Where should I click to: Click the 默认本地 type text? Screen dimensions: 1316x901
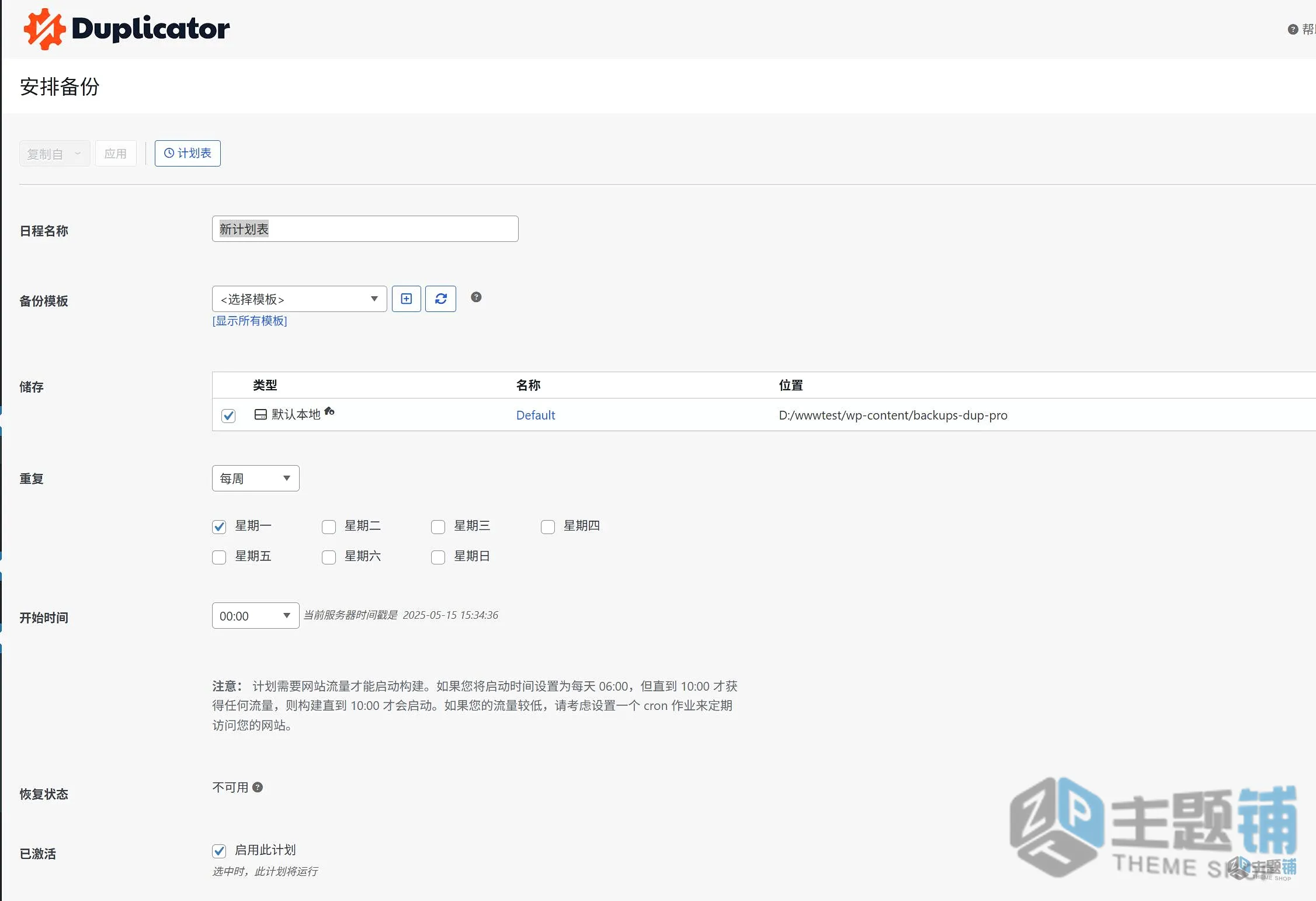(296, 414)
